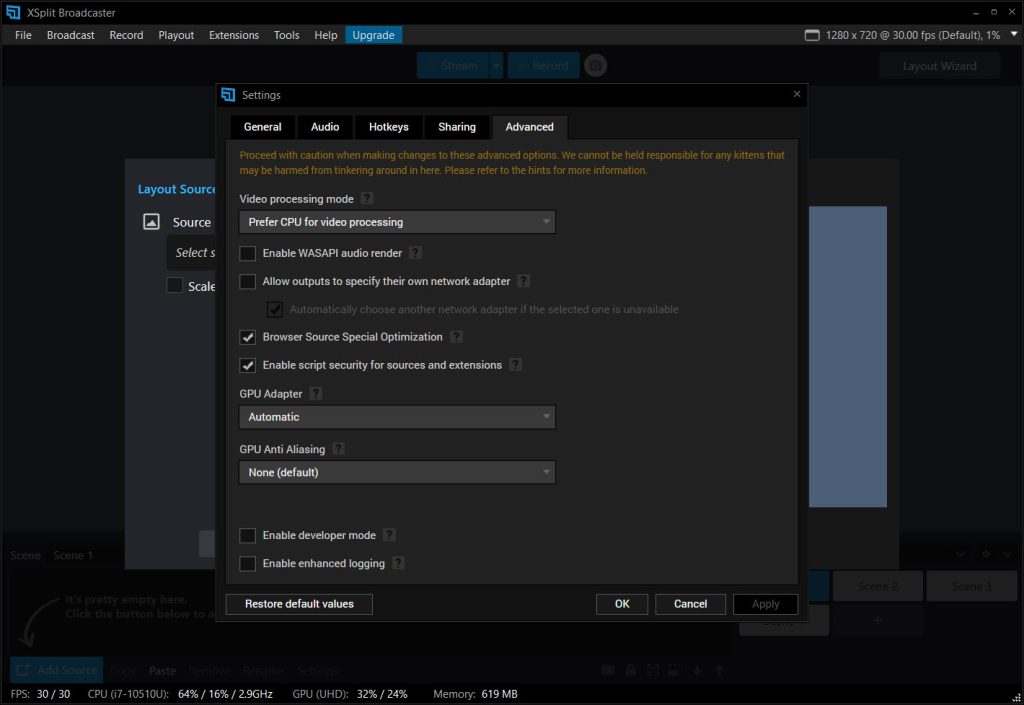Viewport: 1024px width, 705px height.
Task: Click the folder icon in sources toolbar
Action: 607,670
